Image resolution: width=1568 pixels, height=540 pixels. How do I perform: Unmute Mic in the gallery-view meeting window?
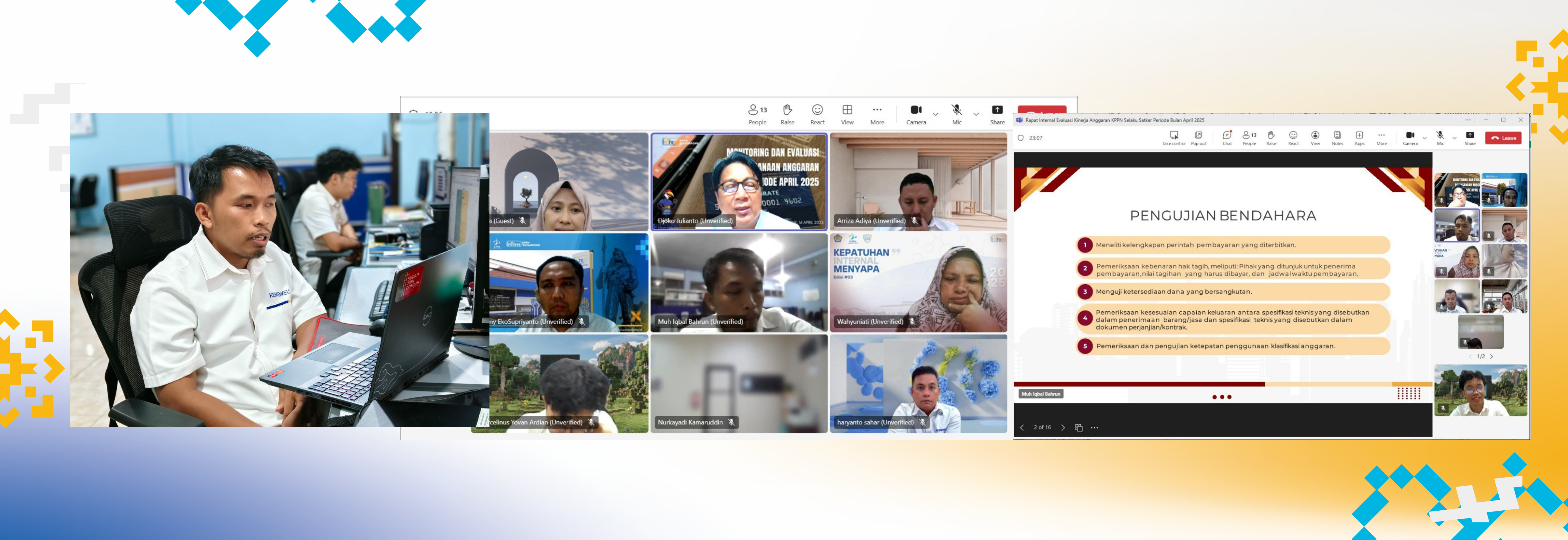(x=957, y=114)
